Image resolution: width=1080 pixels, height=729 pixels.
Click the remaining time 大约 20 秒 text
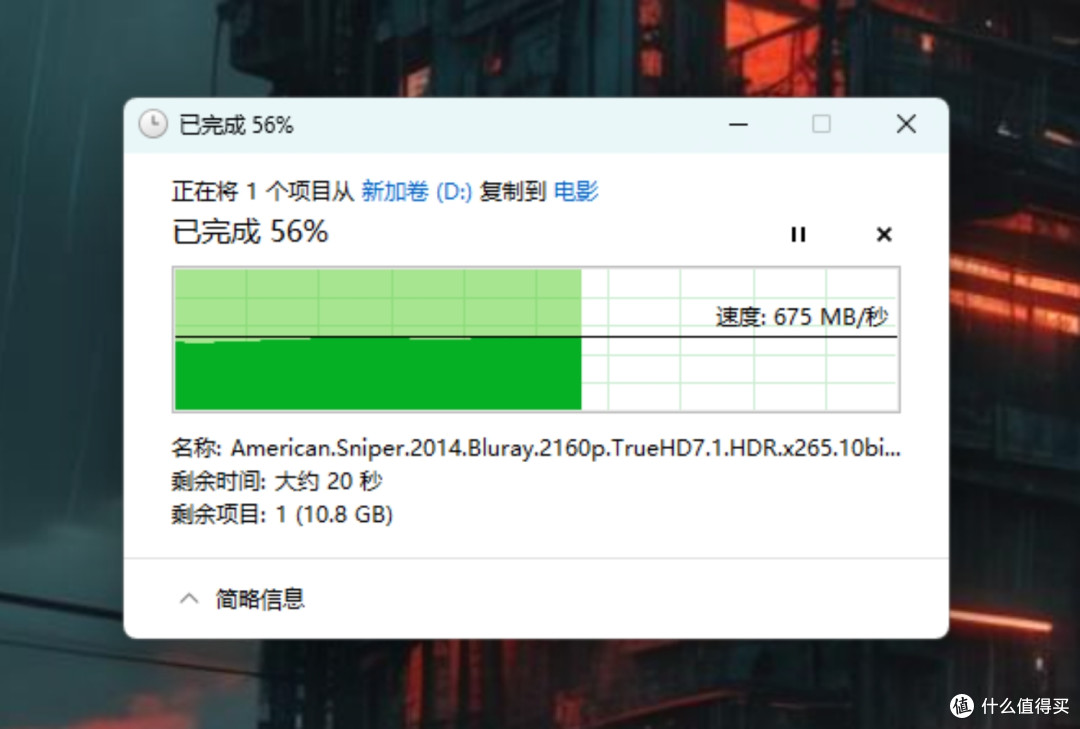(328, 481)
